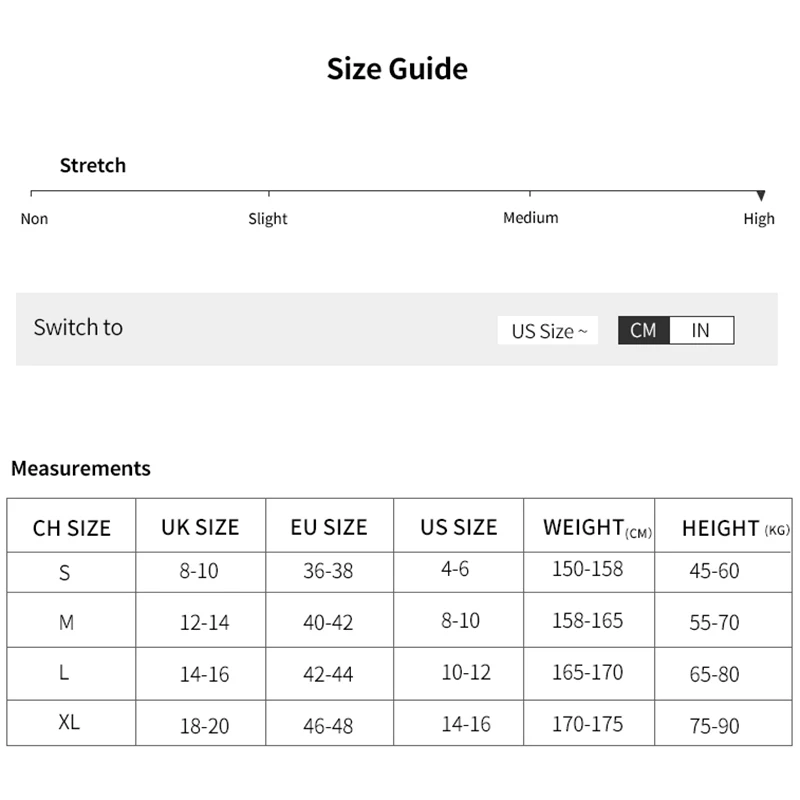This screenshot has width=800, height=800.
Task: Click the Non stretch level label
Action: point(34,218)
